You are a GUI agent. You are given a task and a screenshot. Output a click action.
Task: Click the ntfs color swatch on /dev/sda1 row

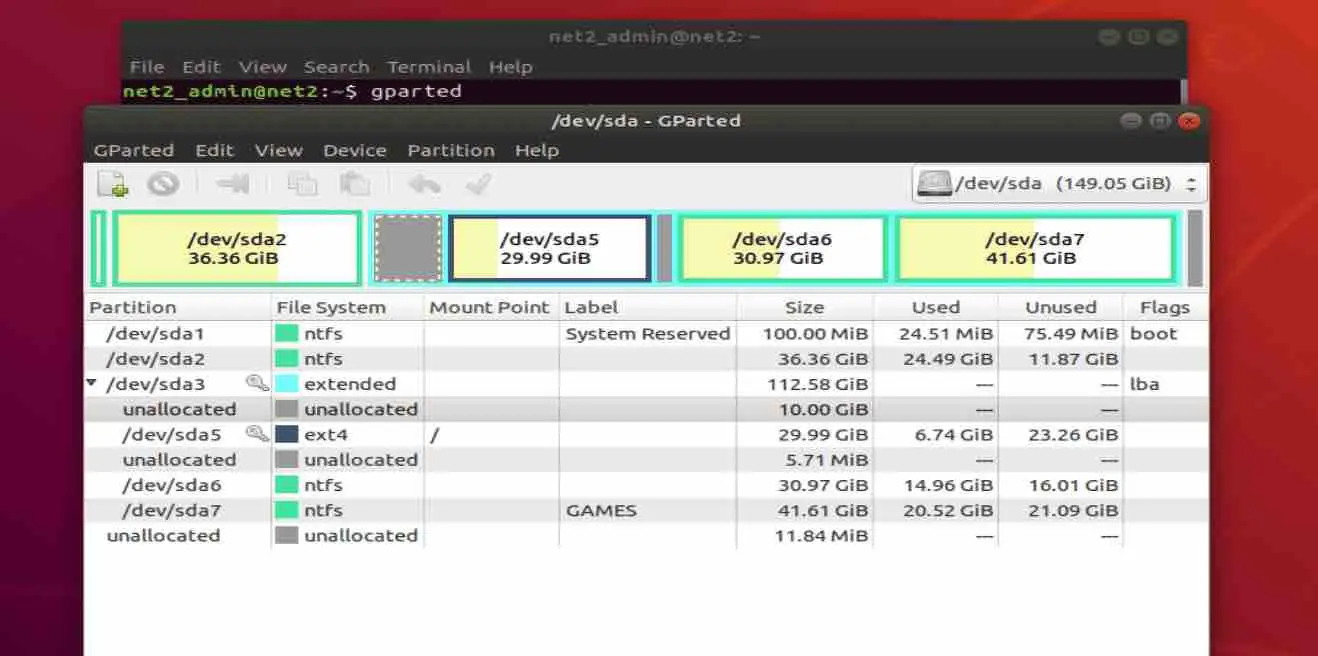click(287, 333)
